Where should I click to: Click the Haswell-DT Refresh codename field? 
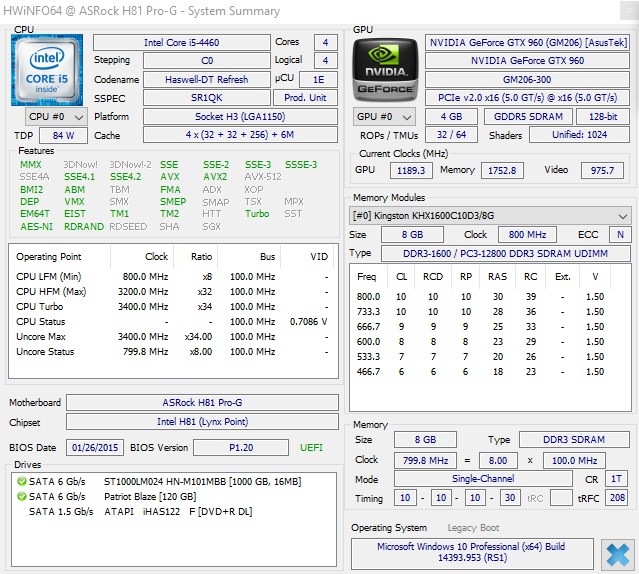pos(207,79)
